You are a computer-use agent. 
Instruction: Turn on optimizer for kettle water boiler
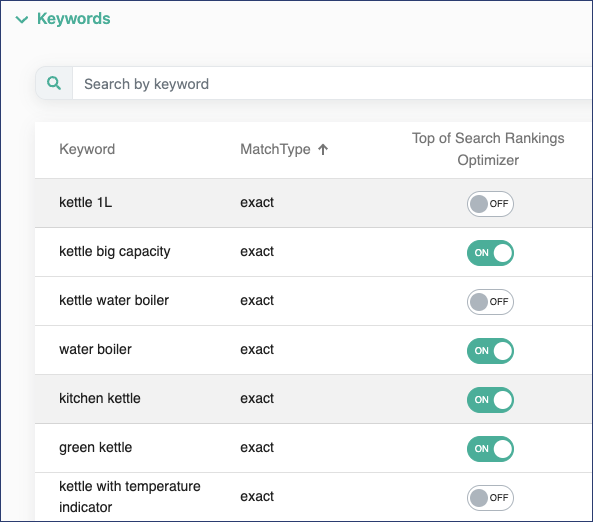(x=490, y=302)
